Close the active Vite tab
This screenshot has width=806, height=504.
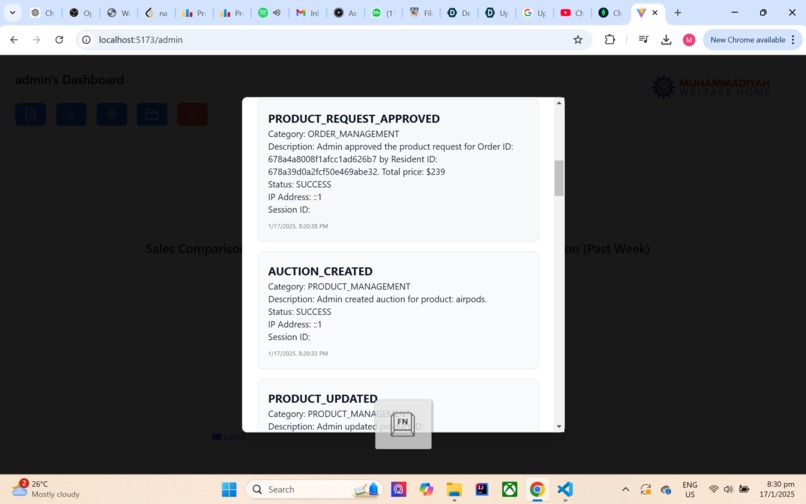pos(655,13)
